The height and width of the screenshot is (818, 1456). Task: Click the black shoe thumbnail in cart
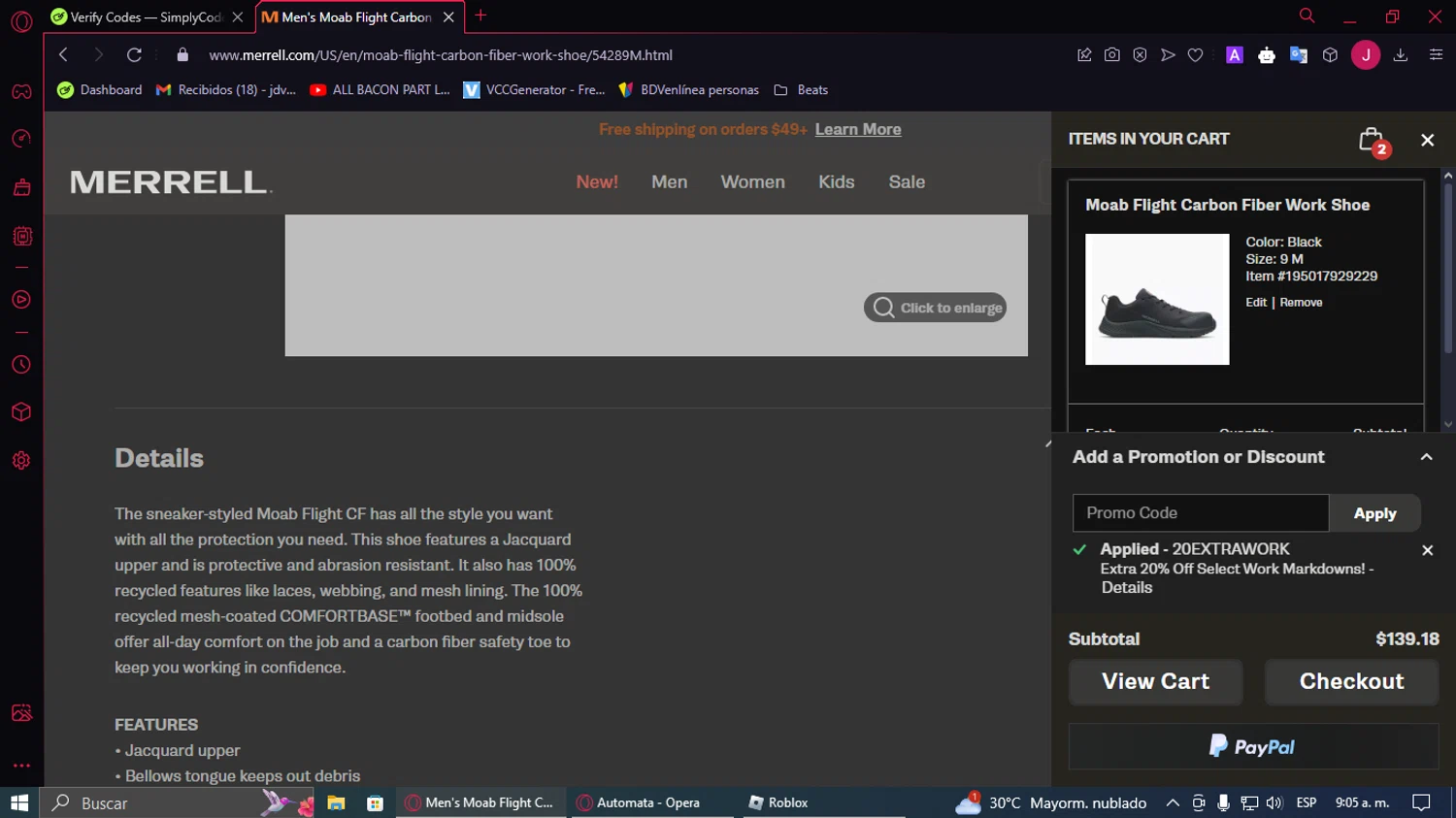click(x=1157, y=300)
